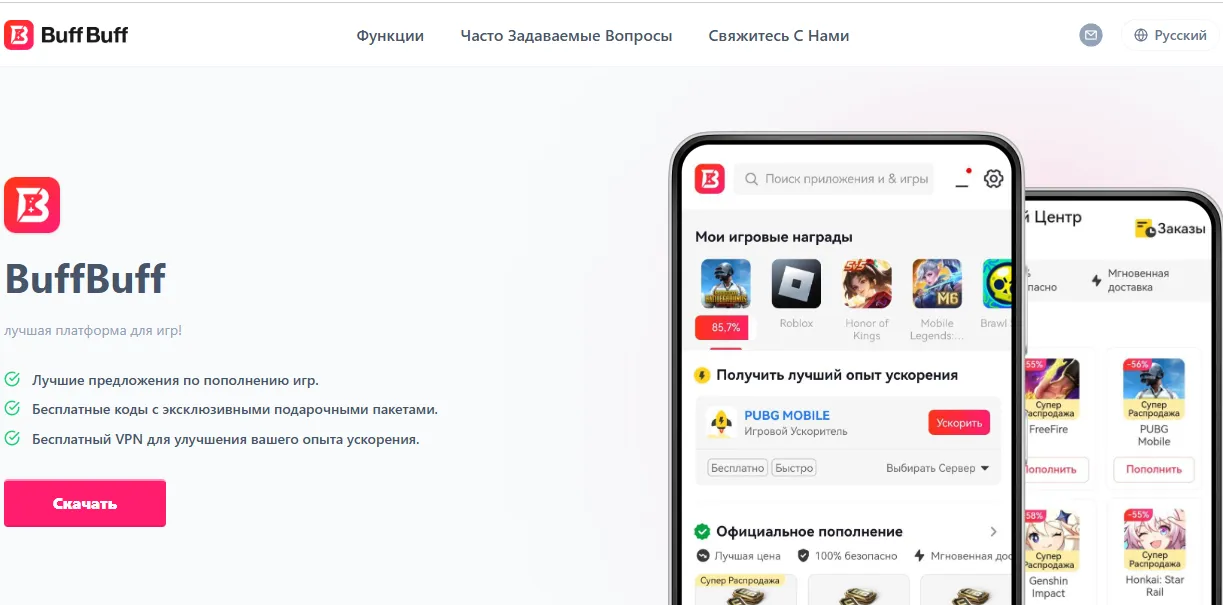Image resolution: width=1223 pixels, height=605 pixels.
Task: Click Пополнить under PUBG Mobile
Action: click(x=1154, y=469)
